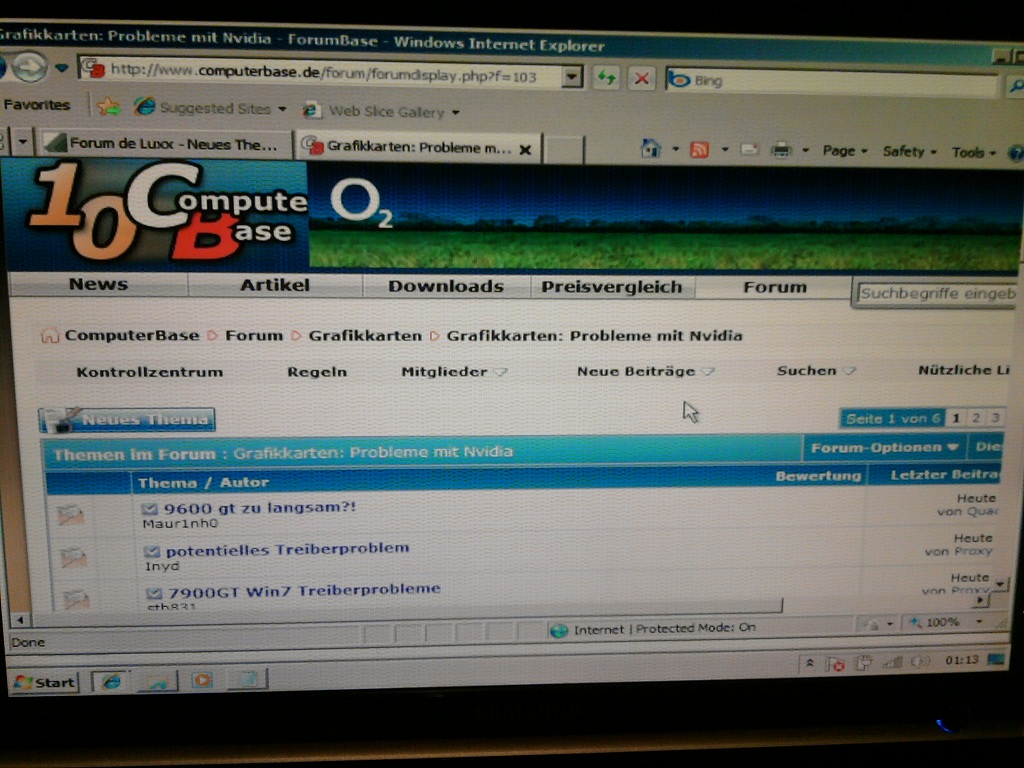
Task: Sort by Bewertung column header
Action: point(818,475)
